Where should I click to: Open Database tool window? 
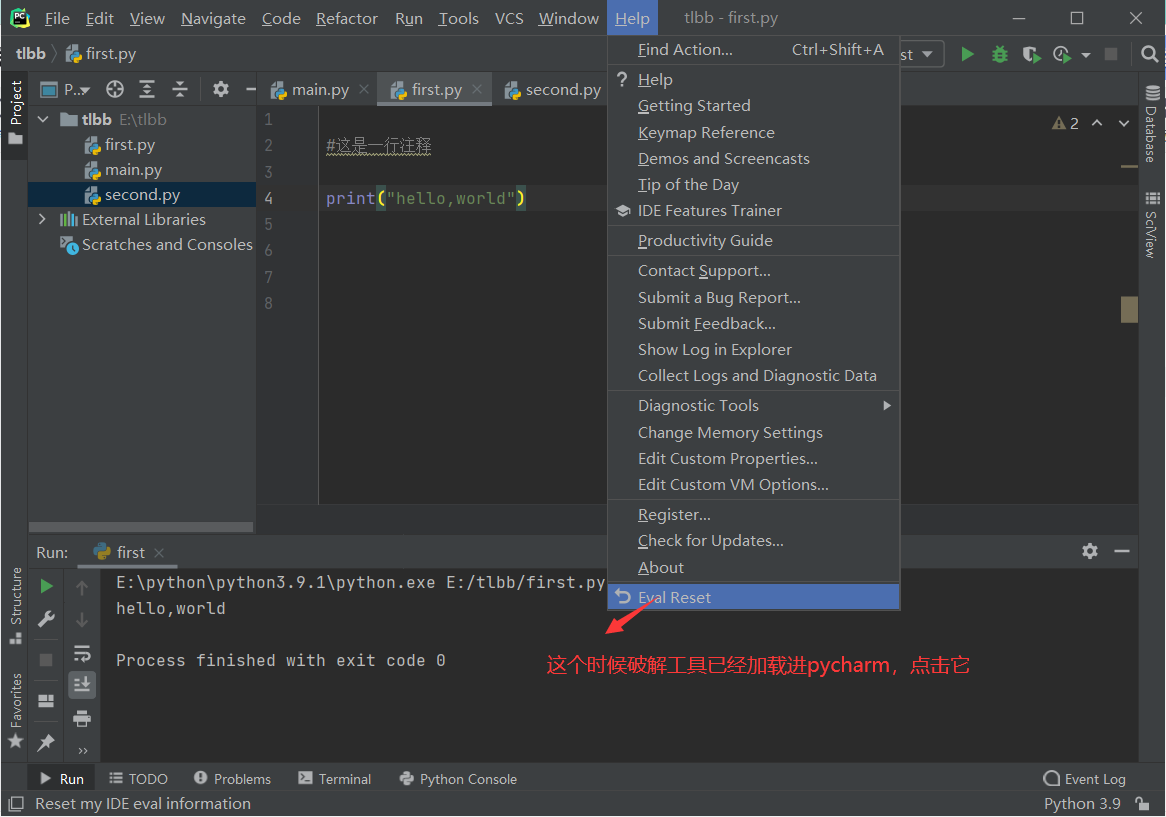pos(1152,124)
